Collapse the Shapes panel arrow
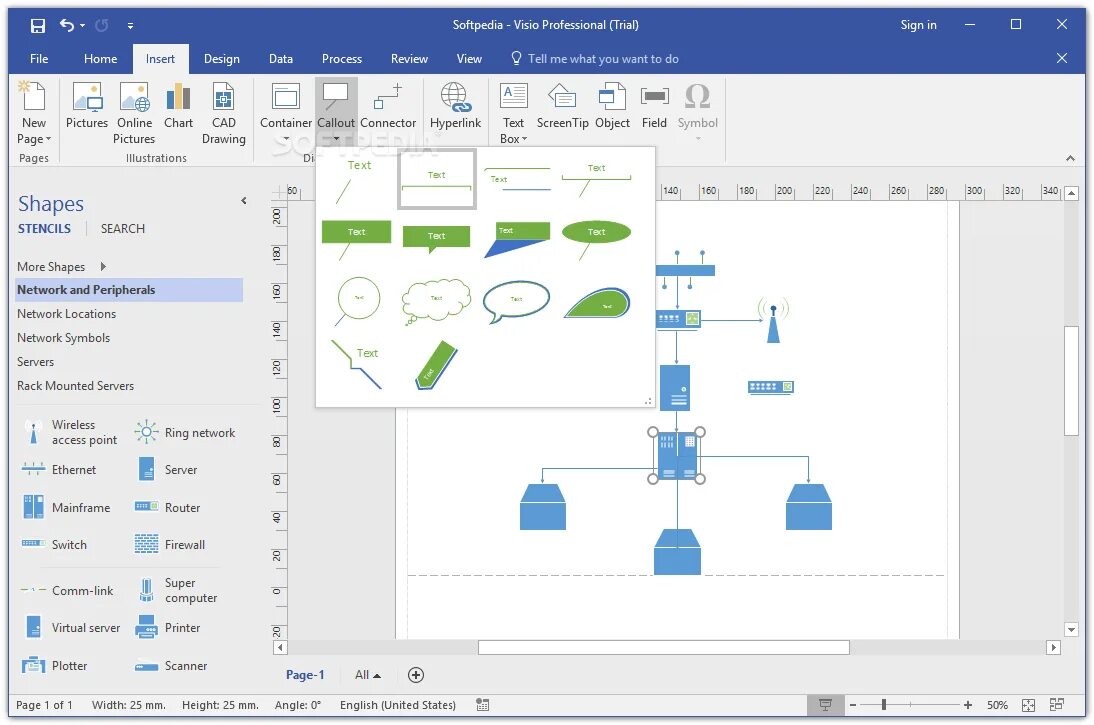1094x725 pixels. click(x=243, y=201)
